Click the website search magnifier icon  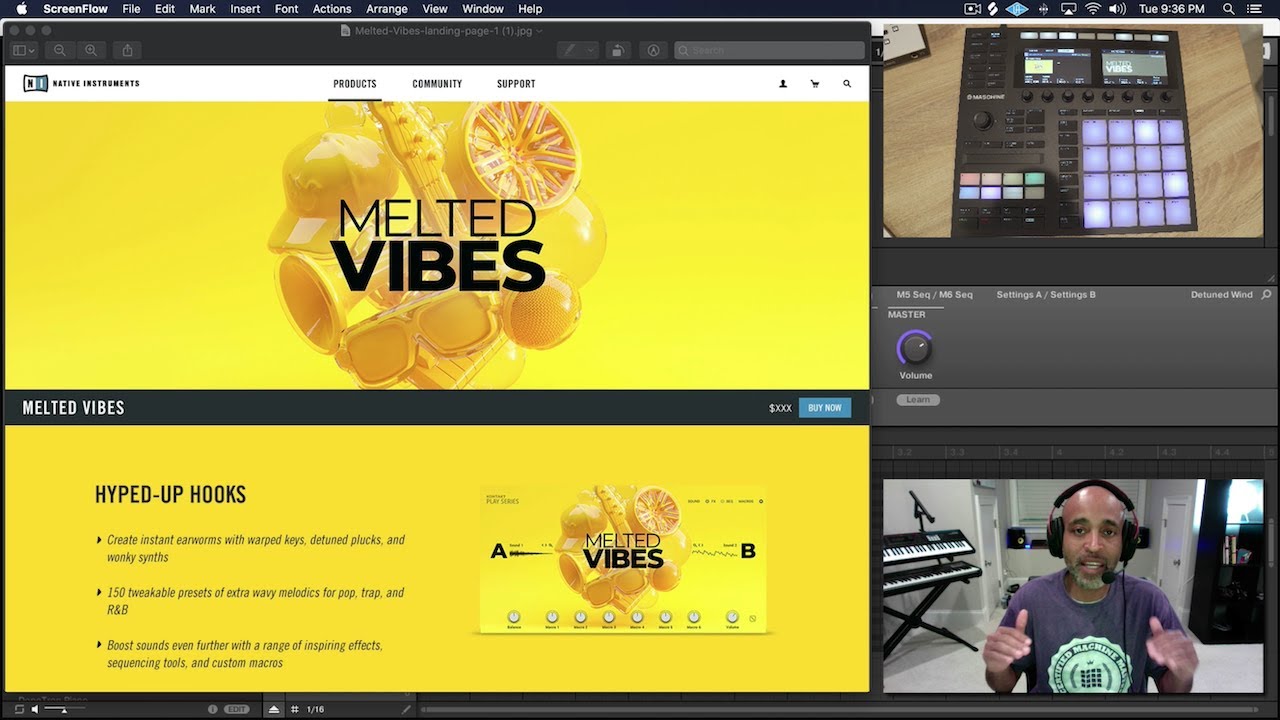(x=847, y=84)
